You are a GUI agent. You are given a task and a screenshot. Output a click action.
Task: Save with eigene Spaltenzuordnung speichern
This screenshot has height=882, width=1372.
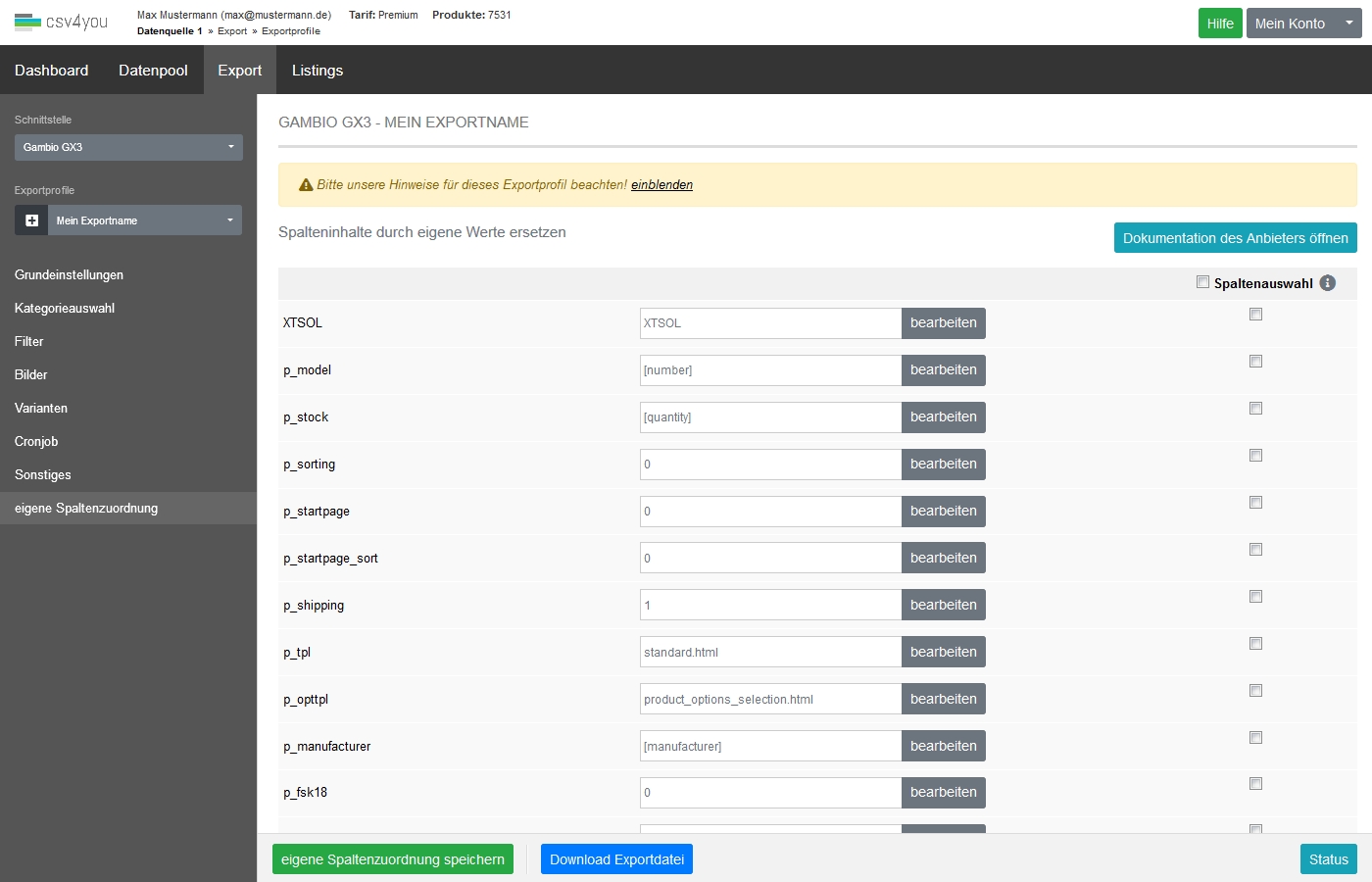pos(392,859)
